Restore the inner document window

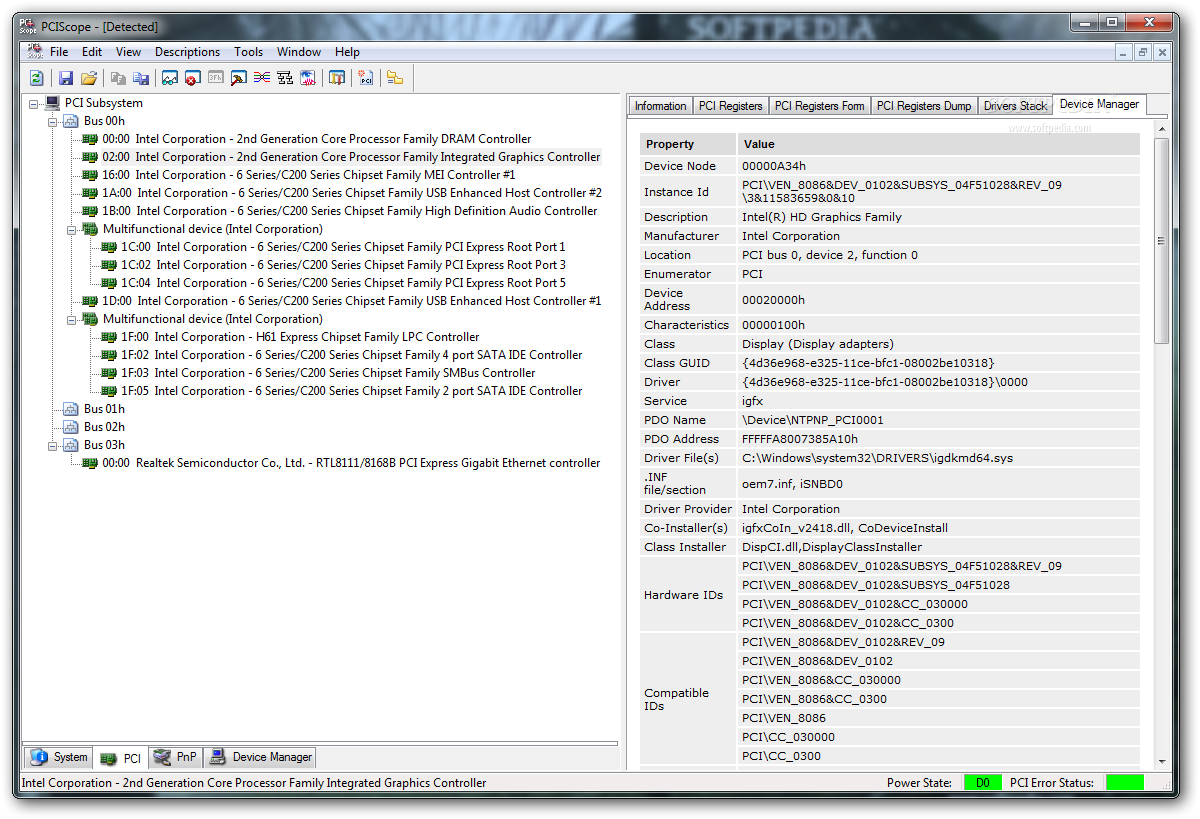click(1142, 52)
